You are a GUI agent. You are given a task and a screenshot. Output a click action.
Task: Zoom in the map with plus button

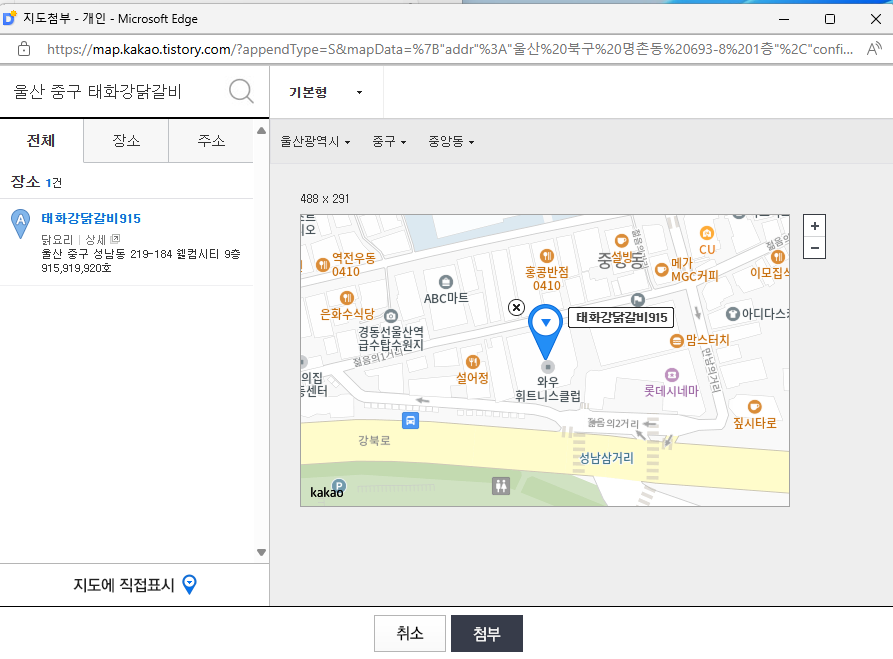click(814, 226)
